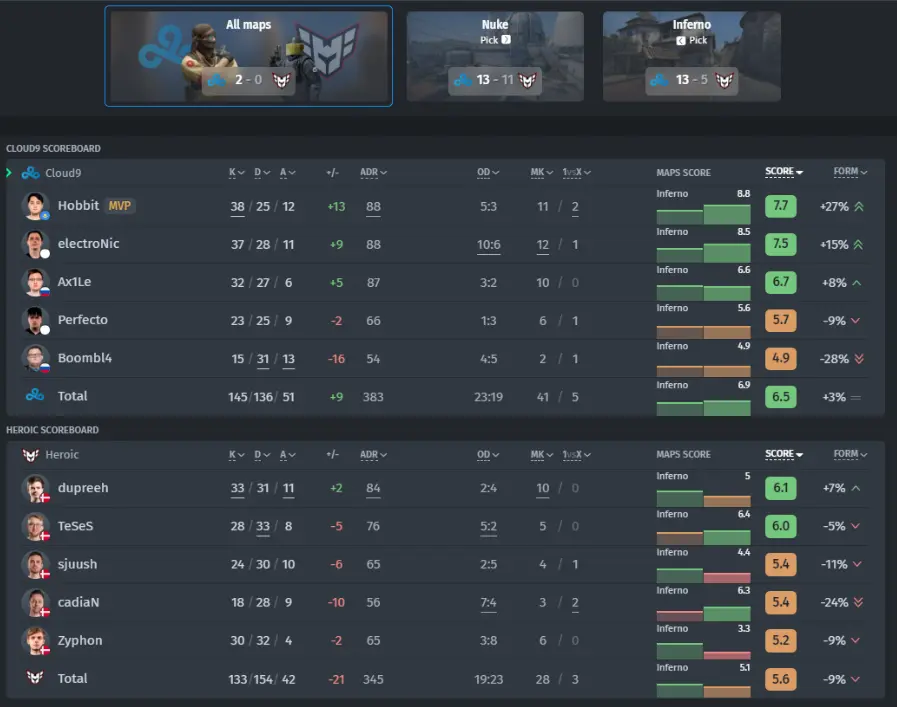Click the double-up form arrow for electroNic

coord(858,244)
